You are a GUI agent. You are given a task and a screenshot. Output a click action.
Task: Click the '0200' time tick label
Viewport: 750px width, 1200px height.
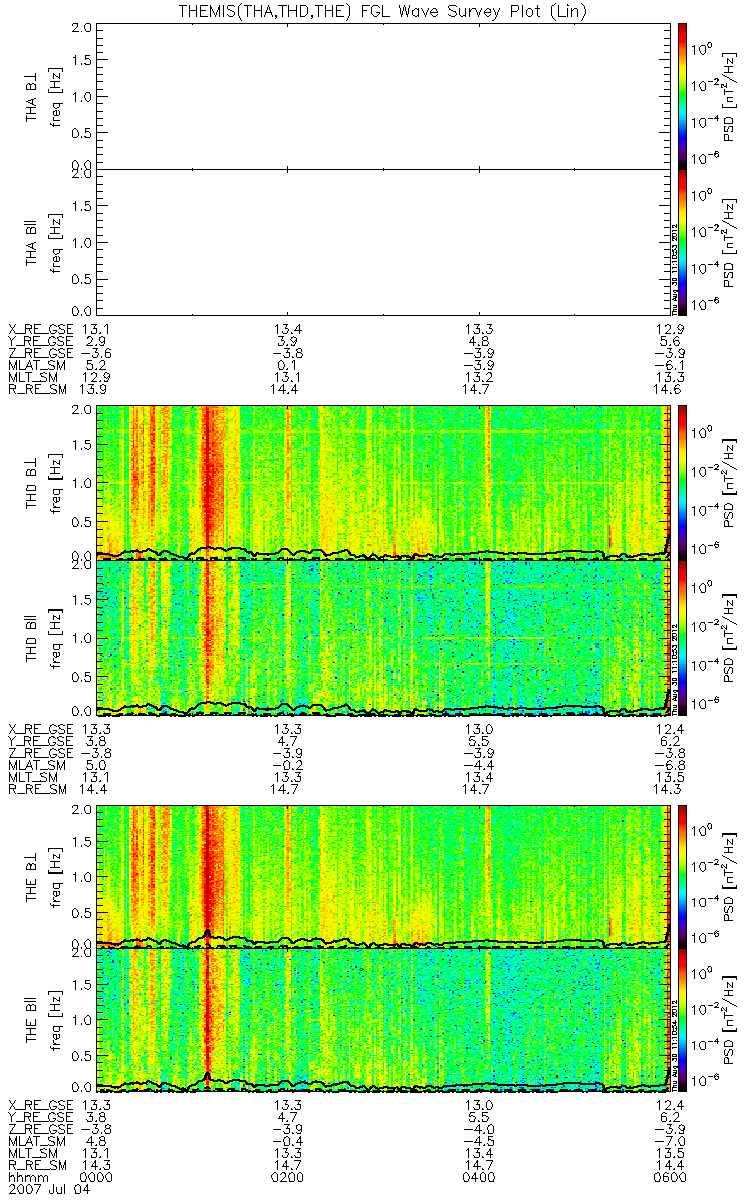288,1177
